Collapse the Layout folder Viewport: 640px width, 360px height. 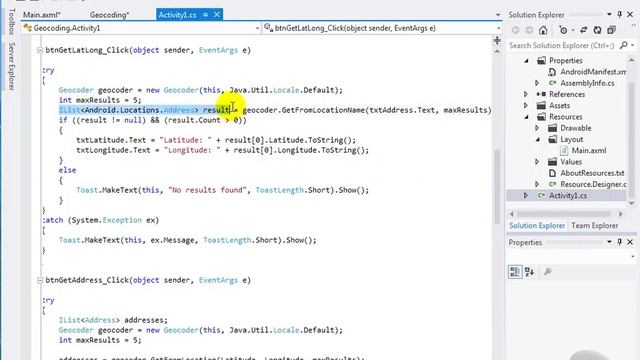pos(538,140)
